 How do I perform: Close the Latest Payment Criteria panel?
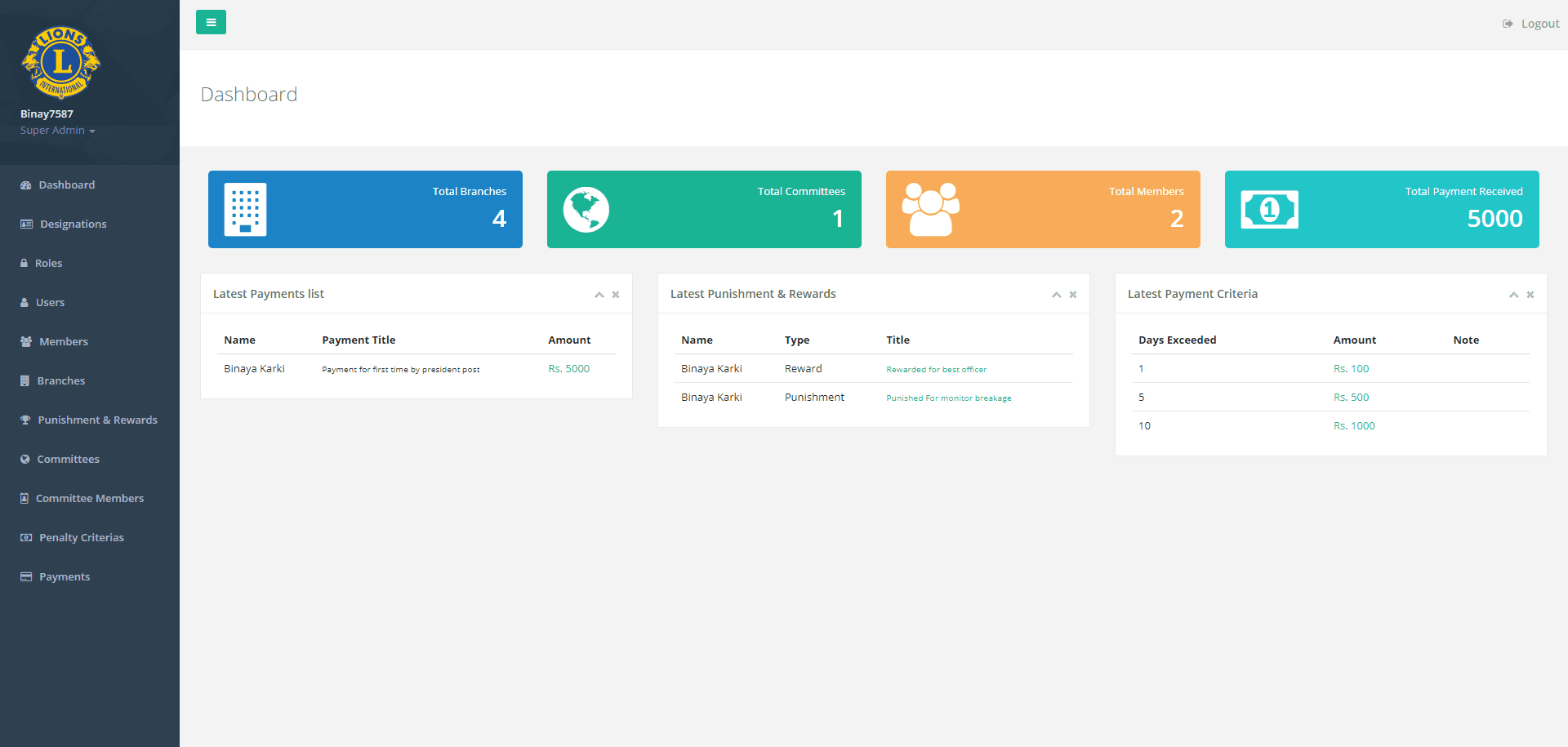coord(1530,295)
